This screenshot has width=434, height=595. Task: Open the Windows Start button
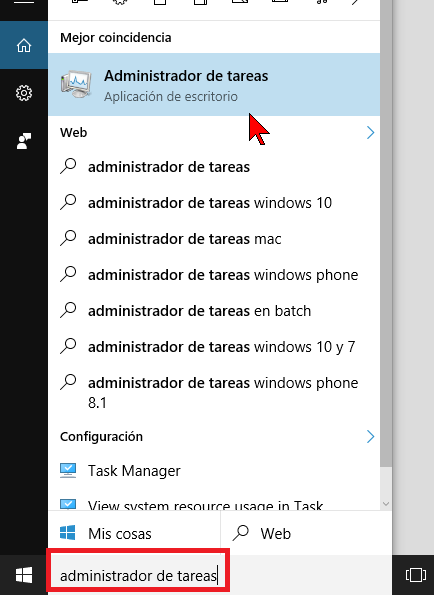click(x=24, y=575)
